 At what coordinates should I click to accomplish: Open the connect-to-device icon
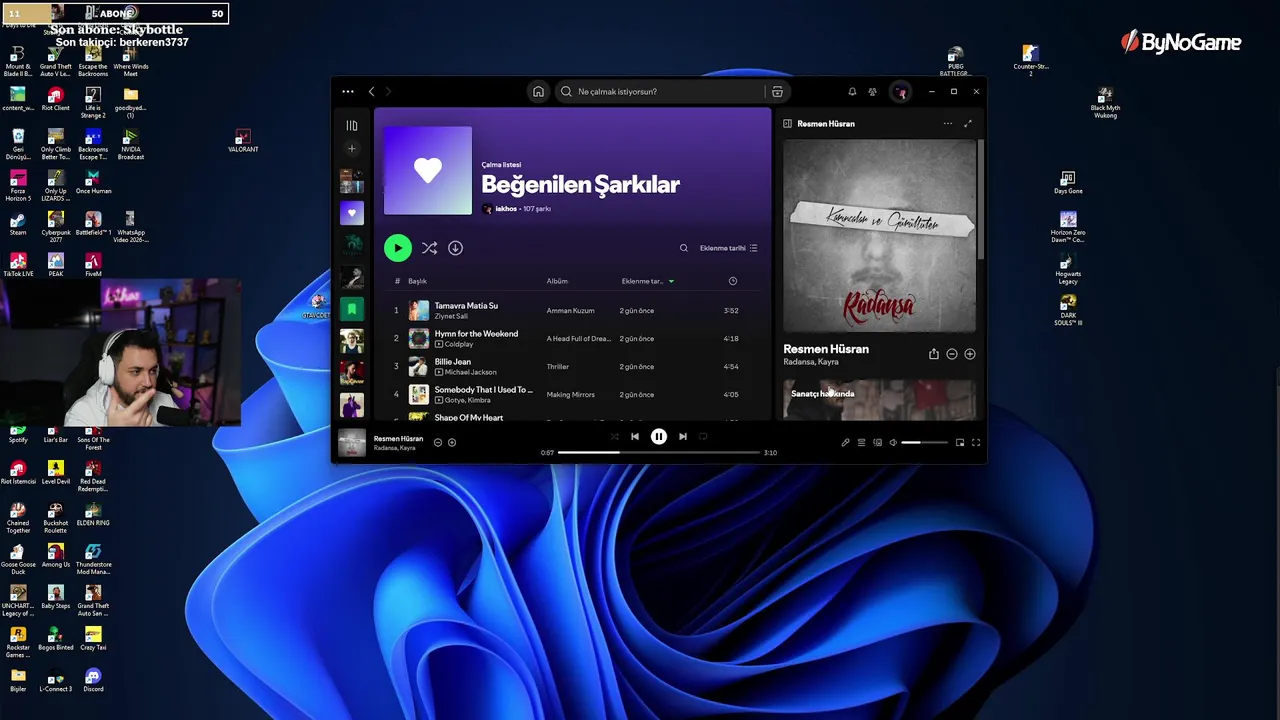click(877, 442)
